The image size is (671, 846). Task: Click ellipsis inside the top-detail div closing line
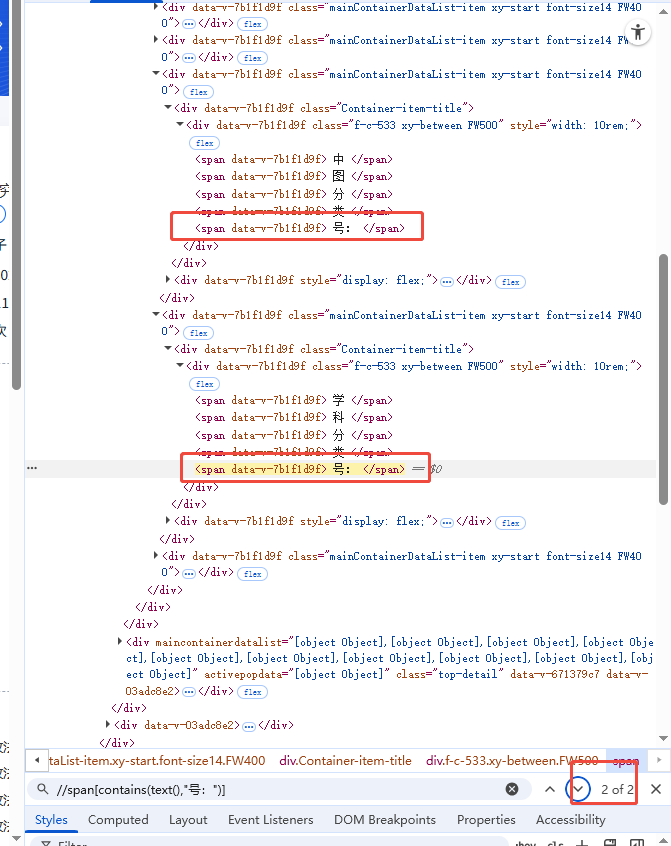pyautogui.click(x=189, y=692)
